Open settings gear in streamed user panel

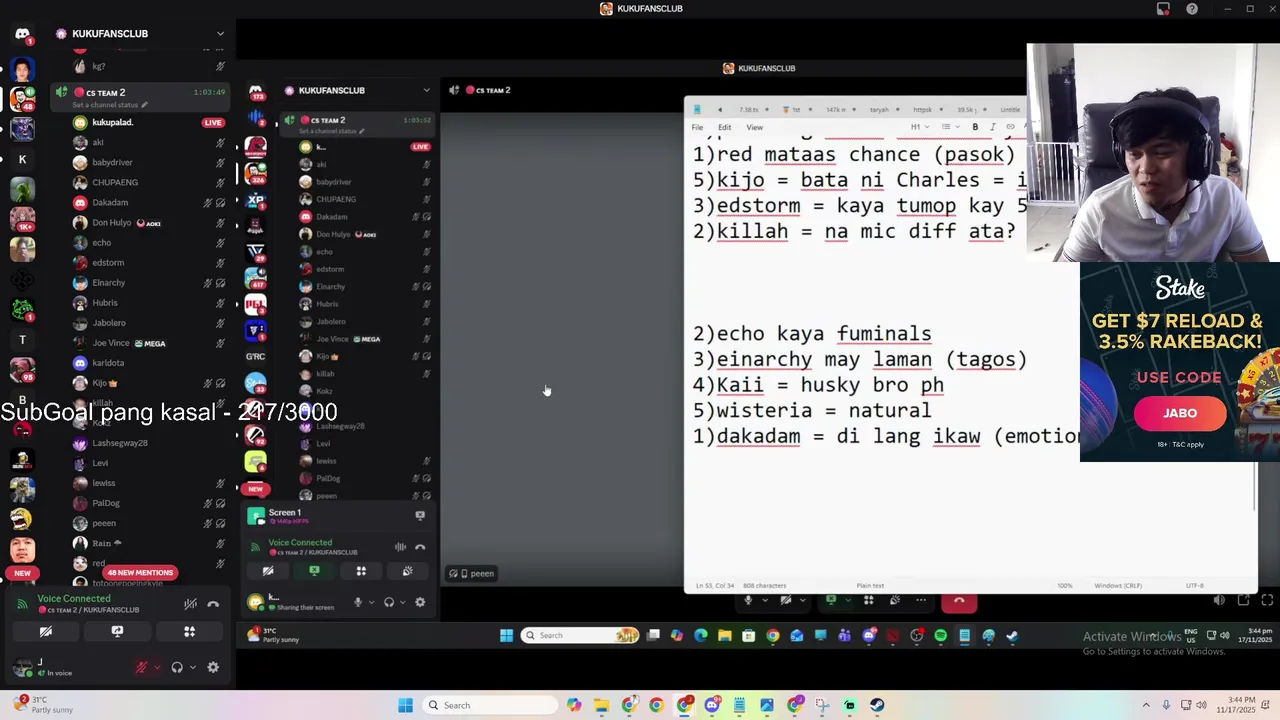[420, 602]
